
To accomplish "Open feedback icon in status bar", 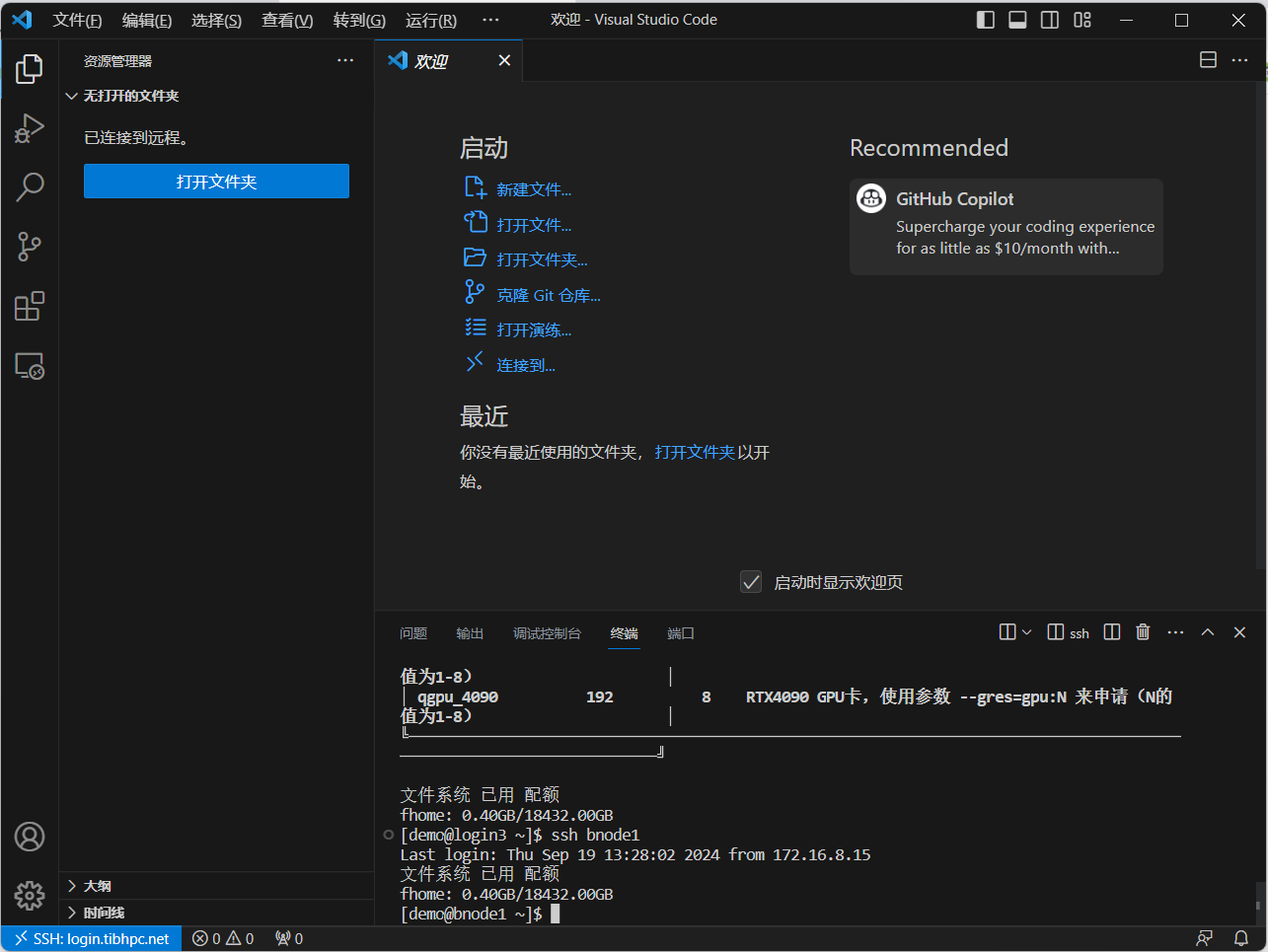I will coord(1204,938).
